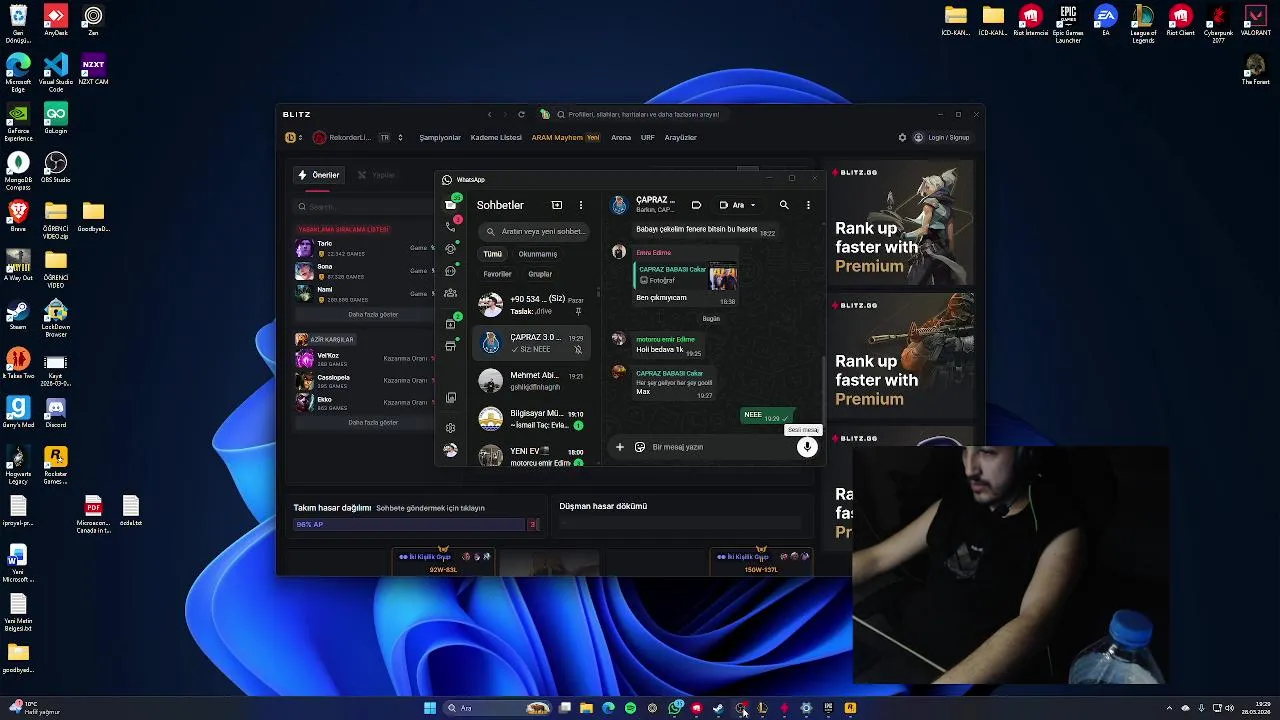Open Epic Games from taskbar

pos(828,708)
